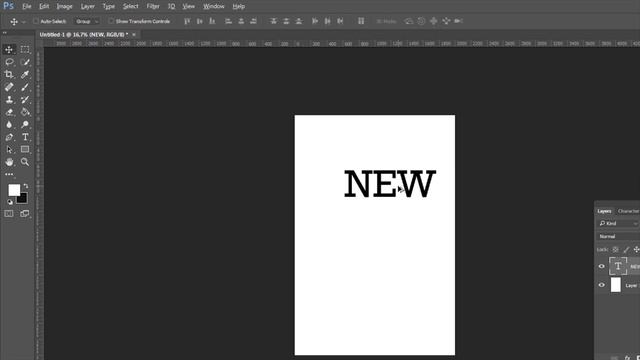Click Align Horizontal Centers in options bar
This screenshot has width=640, height=360.
coord(241,21)
